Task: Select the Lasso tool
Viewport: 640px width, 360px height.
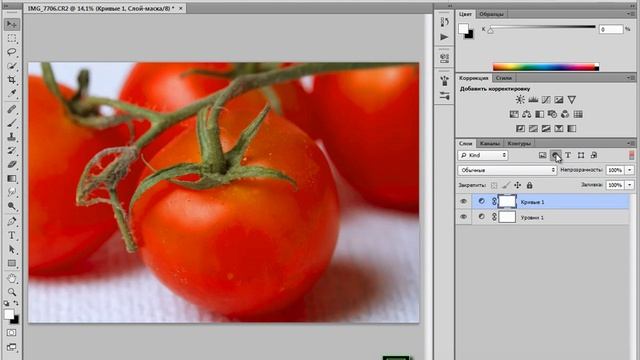Action: [11, 52]
